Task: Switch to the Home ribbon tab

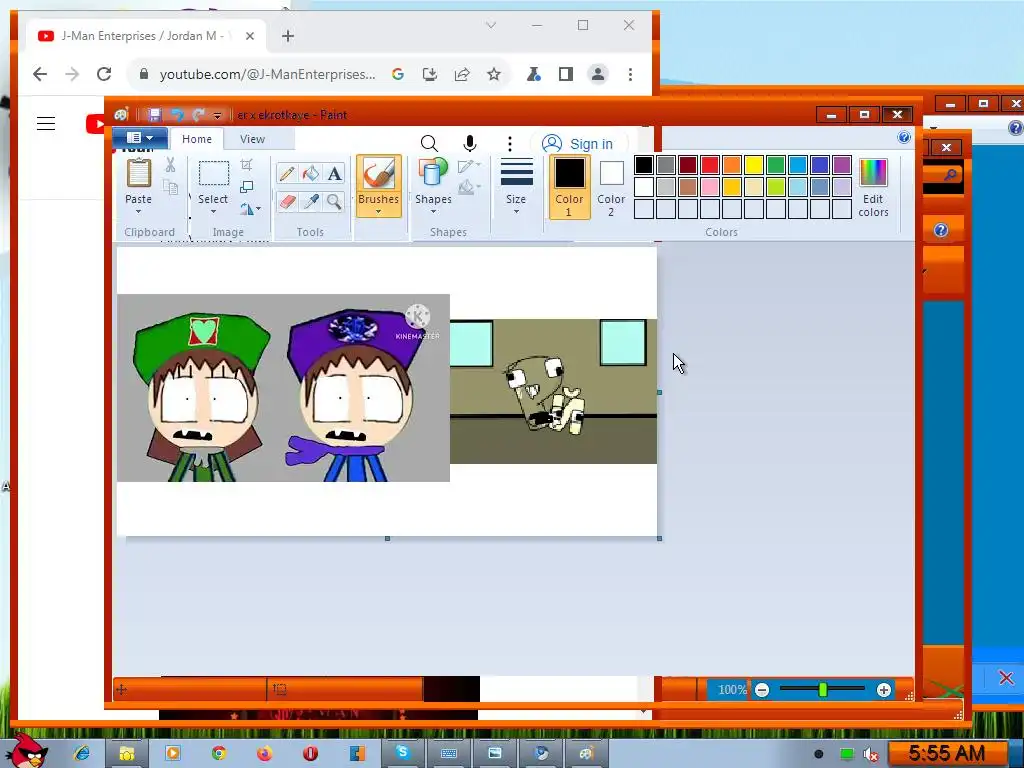Action: [x=197, y=139]
